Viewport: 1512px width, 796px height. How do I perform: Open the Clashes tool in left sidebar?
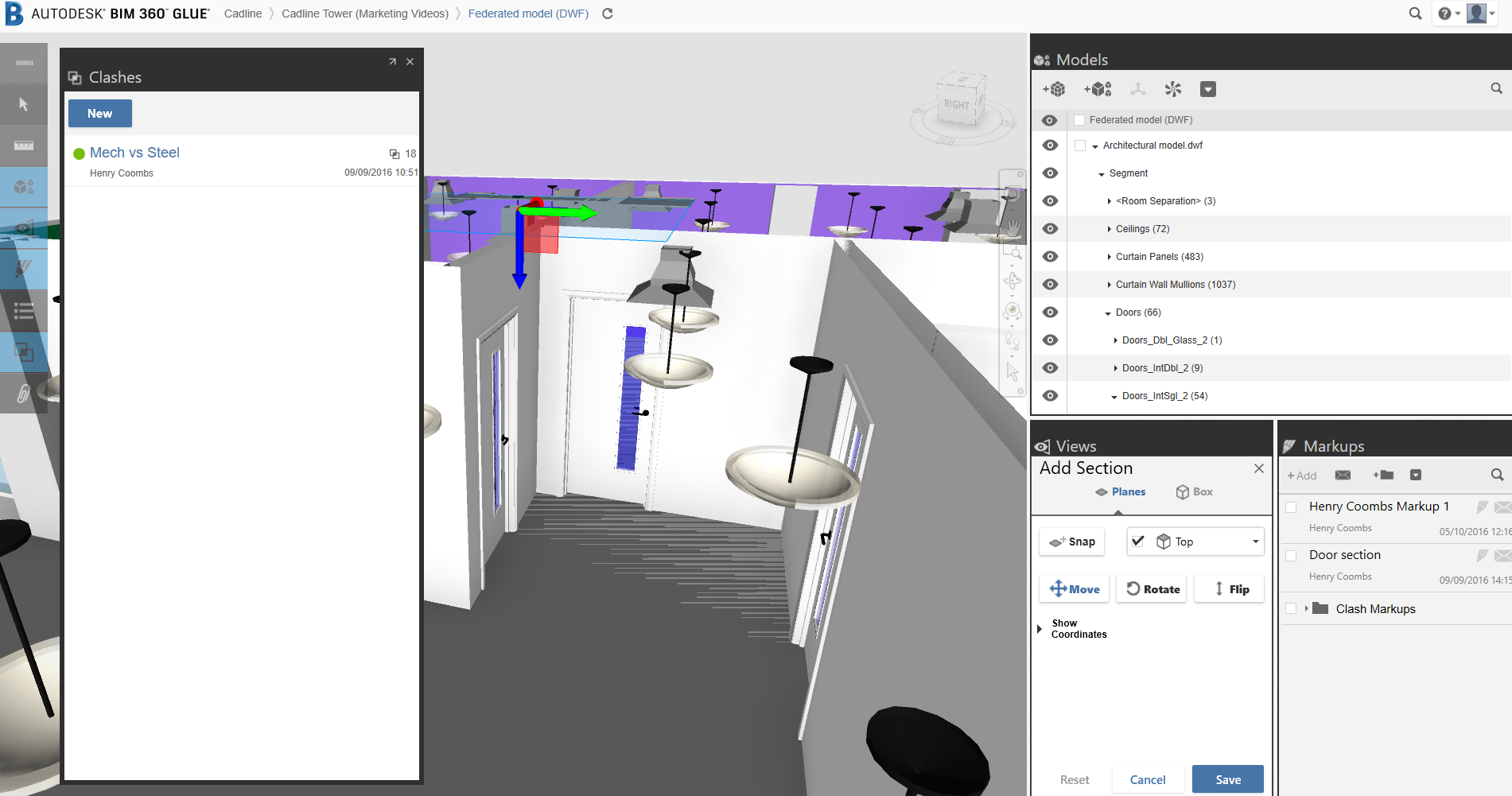click(24, 352)
